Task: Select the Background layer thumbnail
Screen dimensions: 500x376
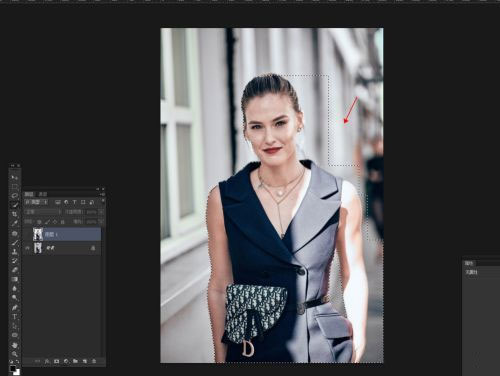Action: [x=38, y=248]
